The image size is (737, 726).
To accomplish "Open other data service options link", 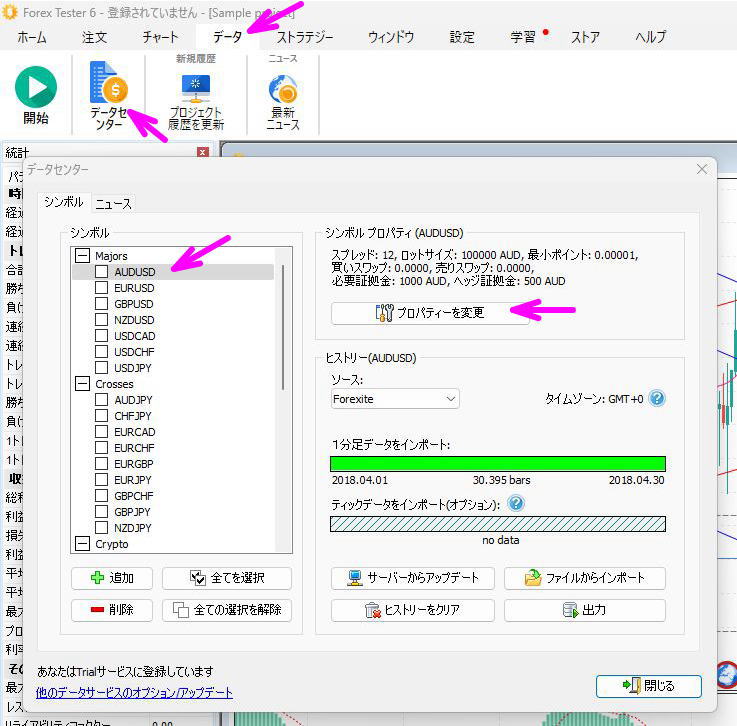I will 134,693.
